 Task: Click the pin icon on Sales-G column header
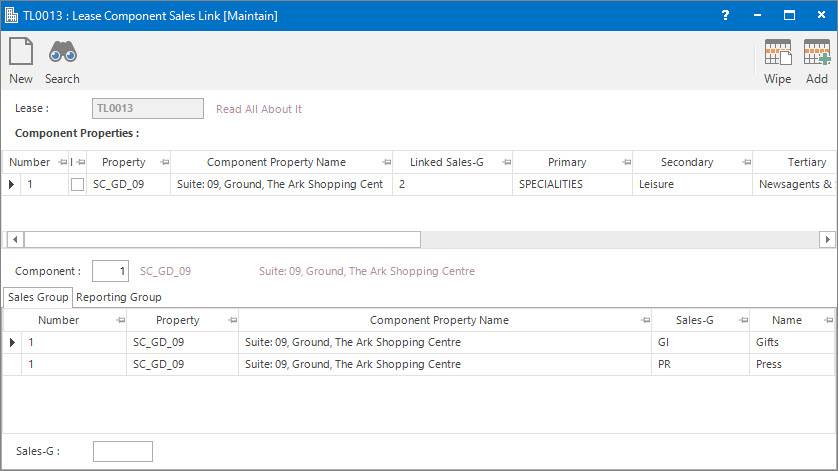(x=743, y=320)
